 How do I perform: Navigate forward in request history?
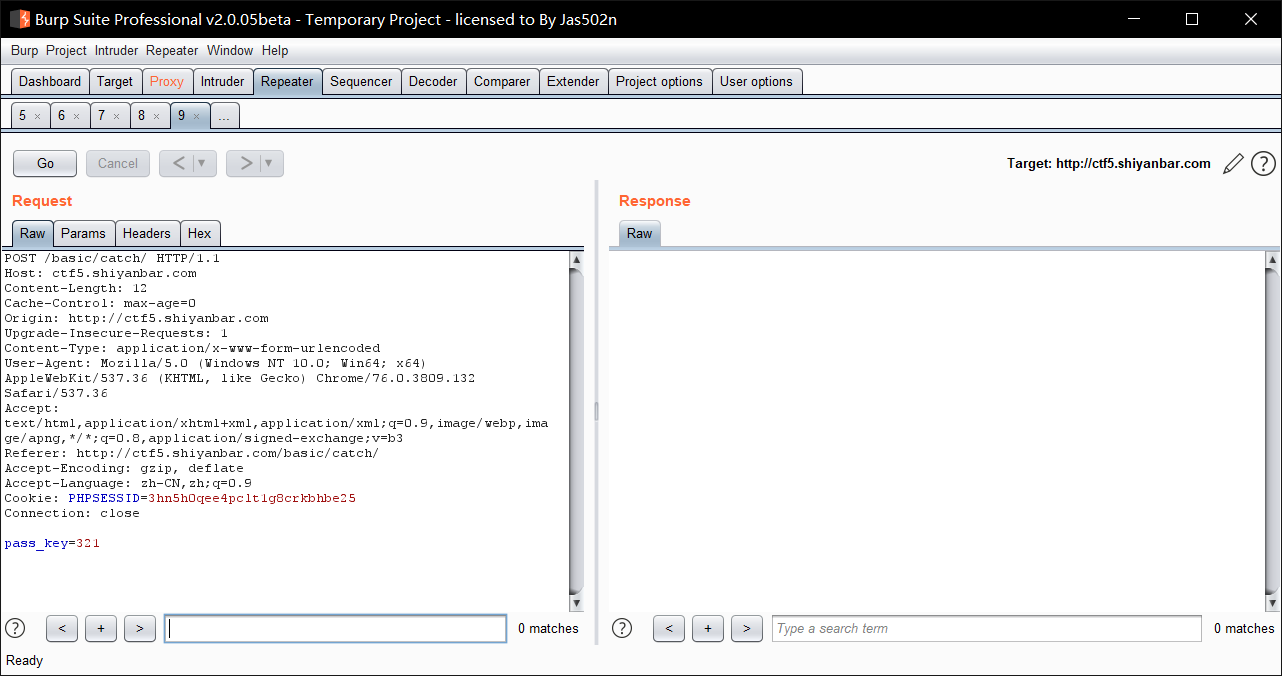245,163
